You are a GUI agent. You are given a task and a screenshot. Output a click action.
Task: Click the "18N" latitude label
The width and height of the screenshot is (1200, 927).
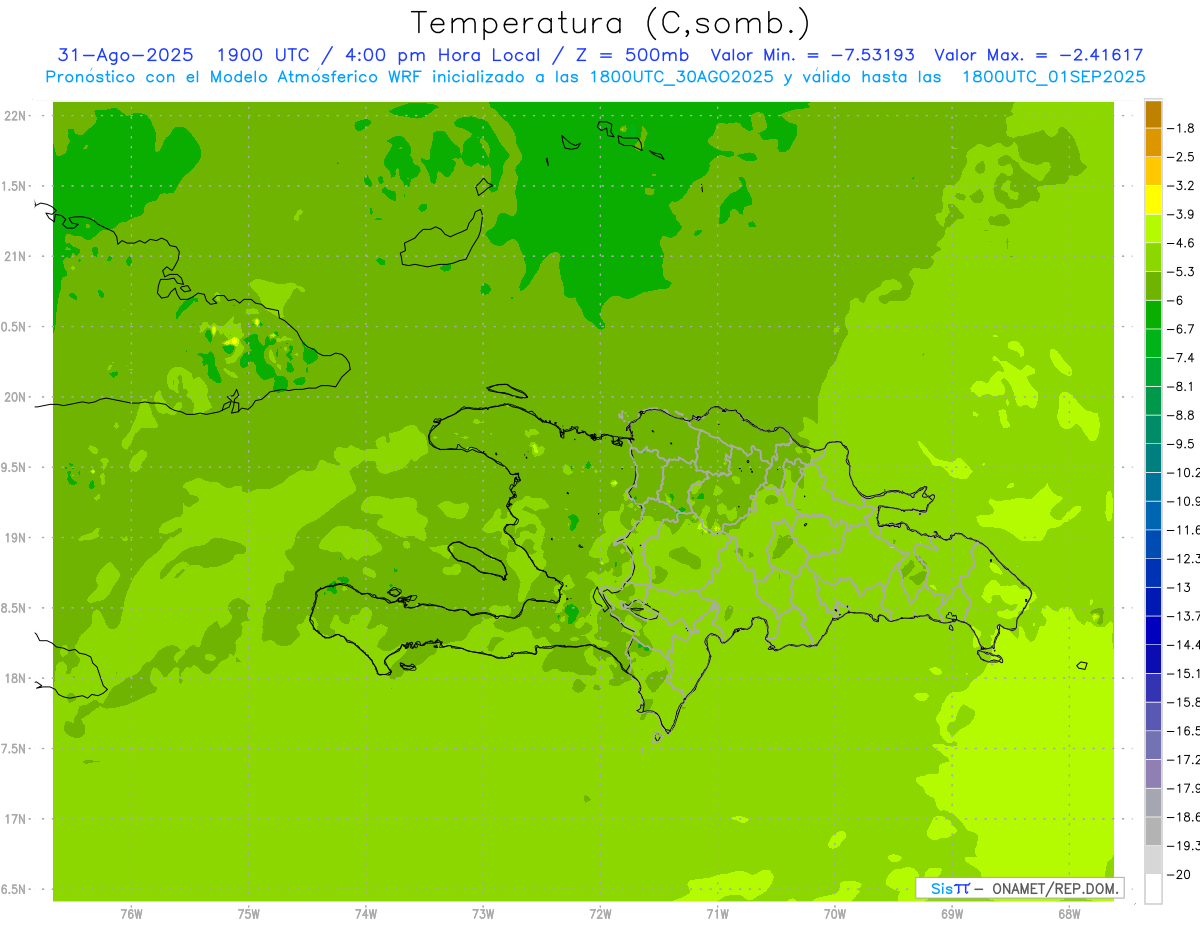15,679
